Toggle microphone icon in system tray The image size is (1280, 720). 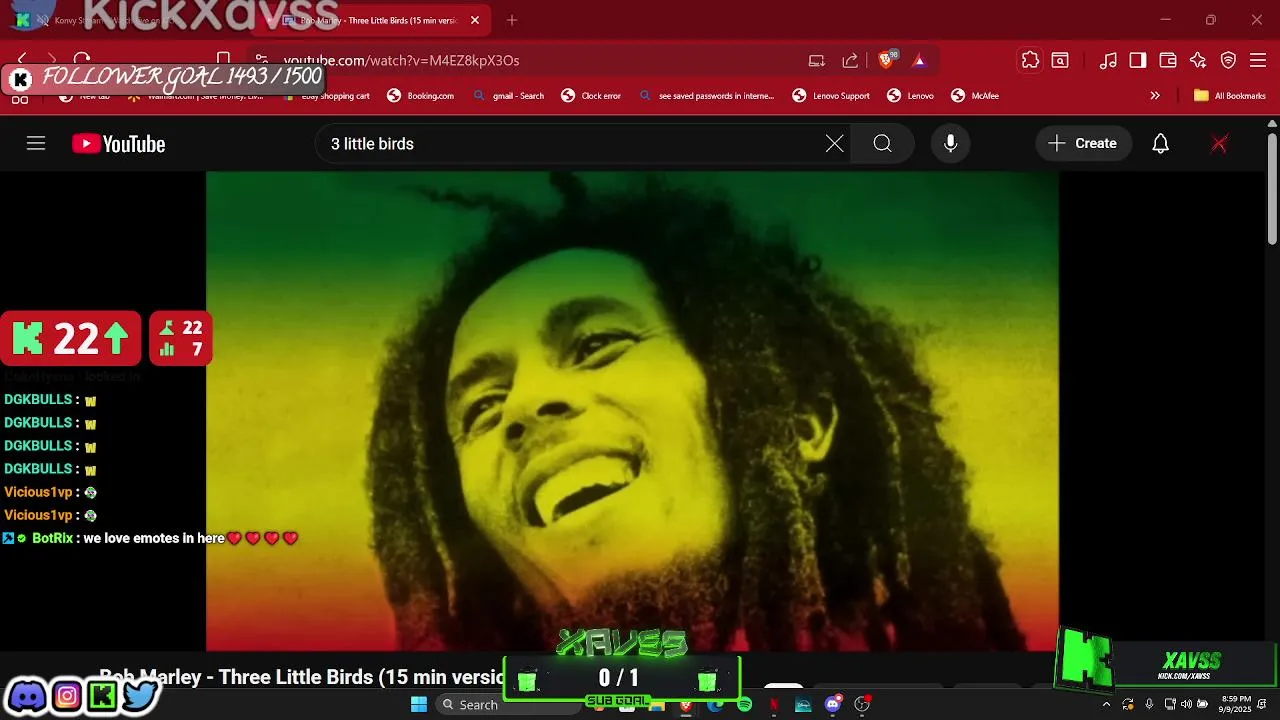click(1149, 704)
